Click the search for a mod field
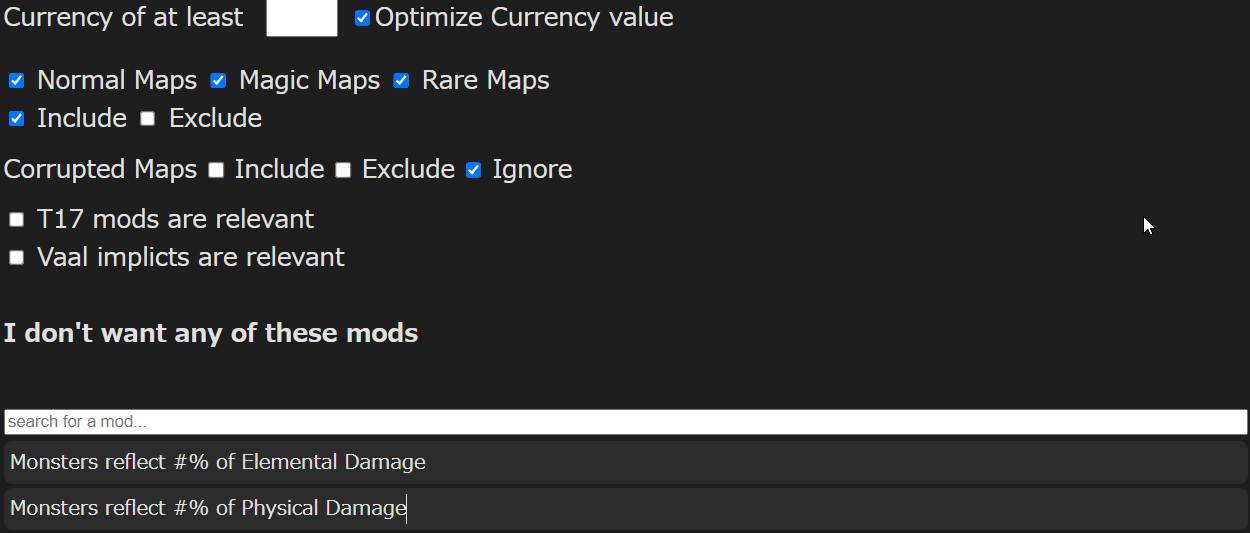 pos(625,422)
